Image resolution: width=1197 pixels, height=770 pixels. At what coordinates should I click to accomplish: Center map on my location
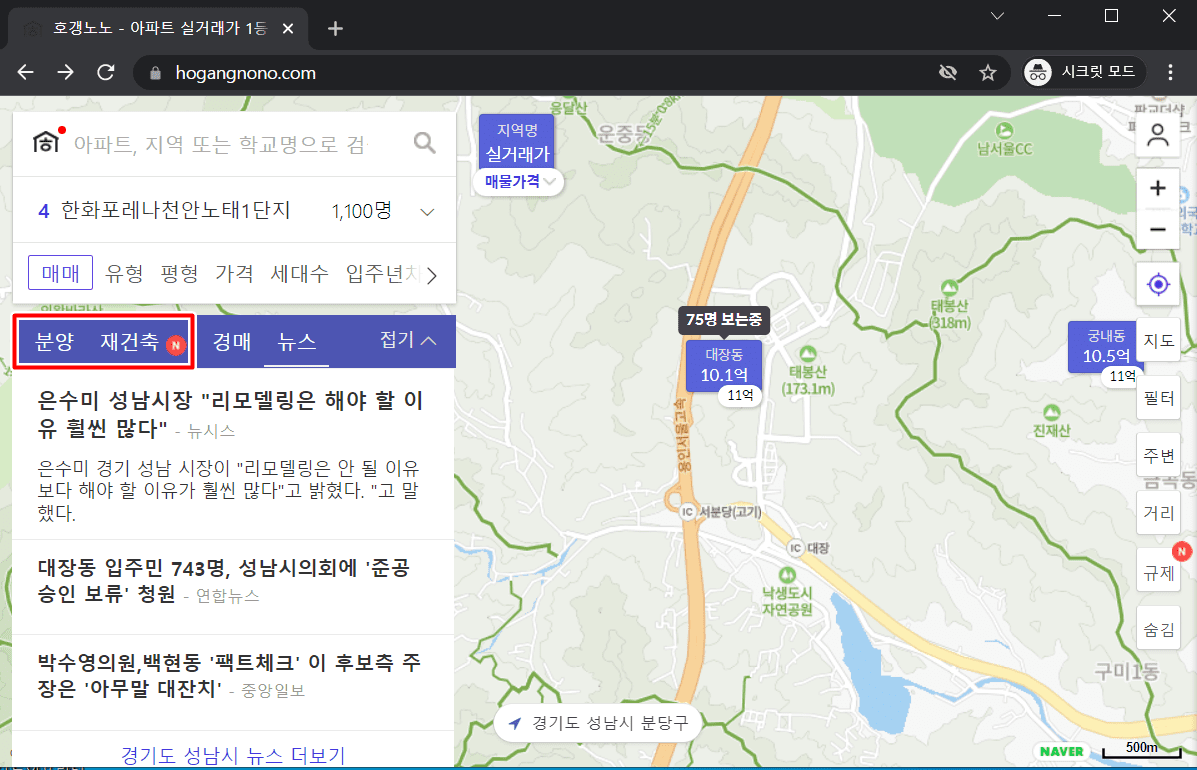tap(1158, 285)
